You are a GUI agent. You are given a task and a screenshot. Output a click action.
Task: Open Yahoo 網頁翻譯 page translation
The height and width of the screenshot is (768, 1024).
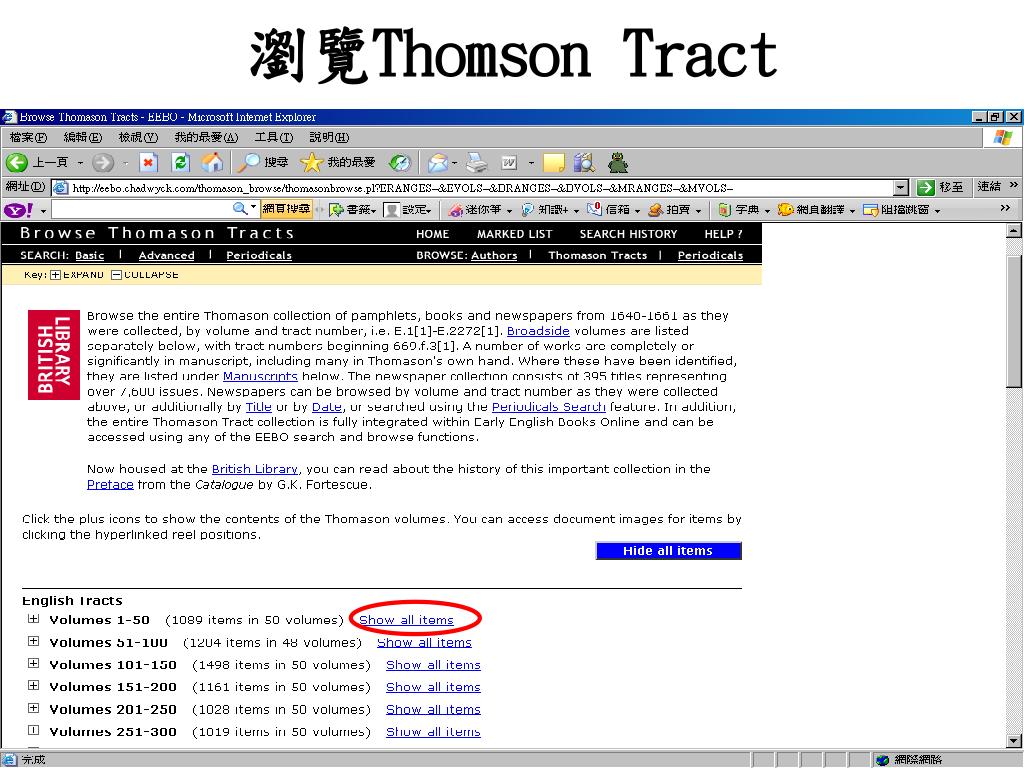click(816, 210)
